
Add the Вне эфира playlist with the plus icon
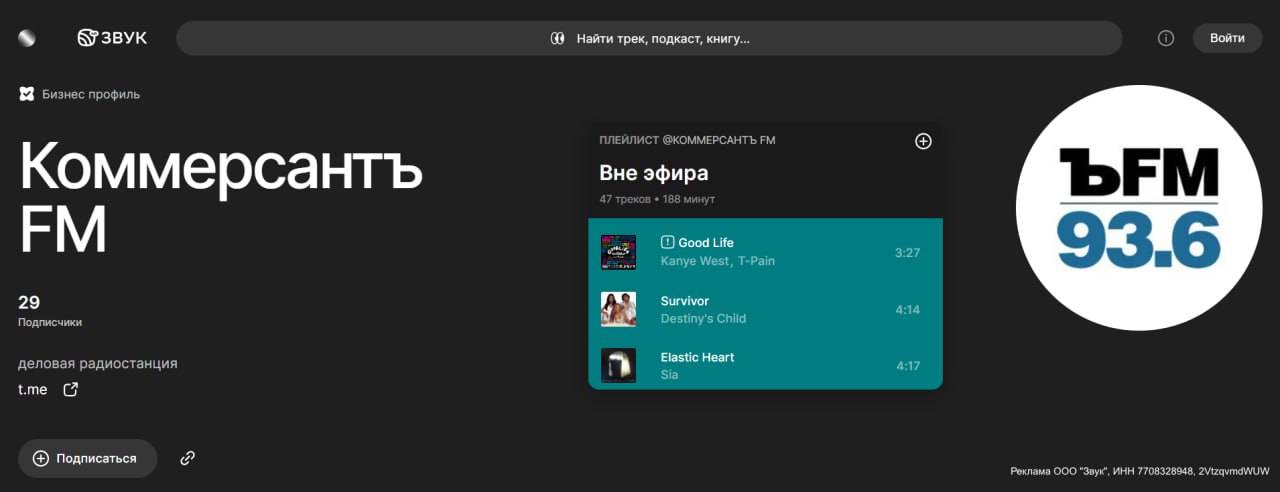923,141
